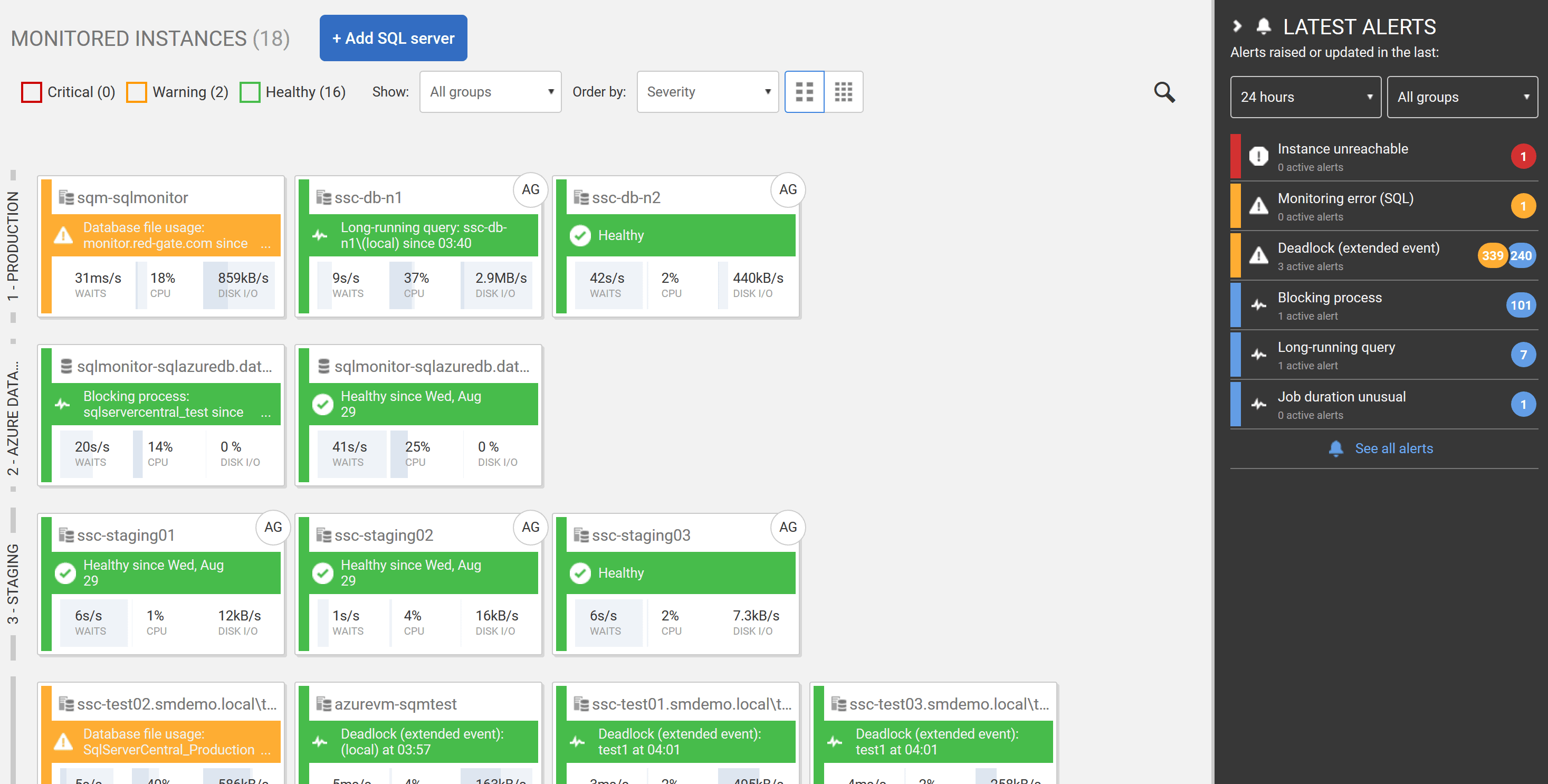Click AG badge on ssc-staging01 card
The height and width of the screenshot is (784, 1548).
273,528
